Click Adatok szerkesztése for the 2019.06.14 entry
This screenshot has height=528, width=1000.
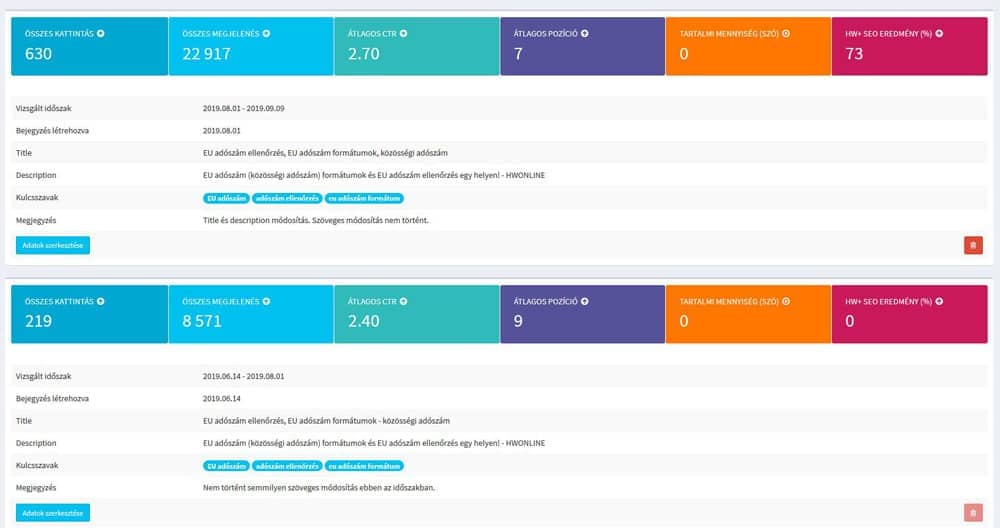[53, 513]
